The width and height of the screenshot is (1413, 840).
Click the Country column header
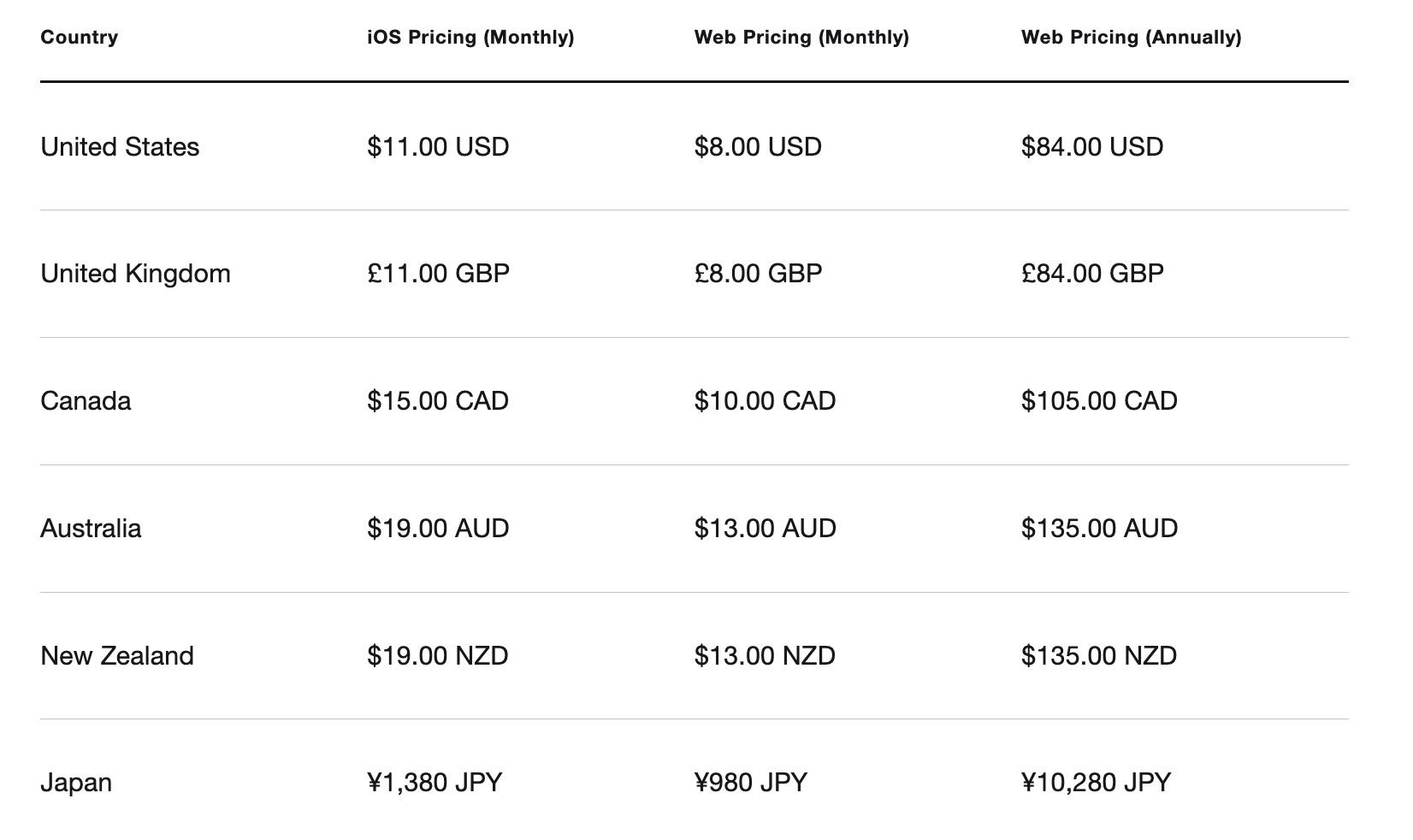(80, 38)
